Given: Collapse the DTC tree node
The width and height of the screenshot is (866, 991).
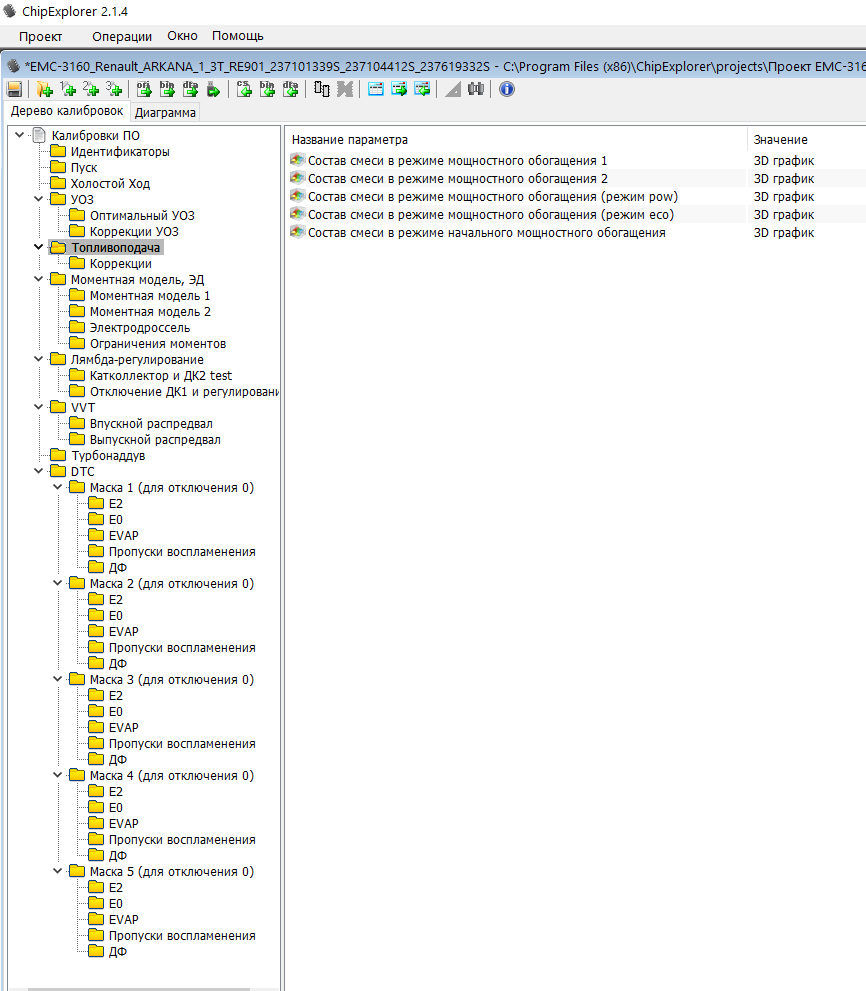Looking at the screenshot, I should point(39,472).
